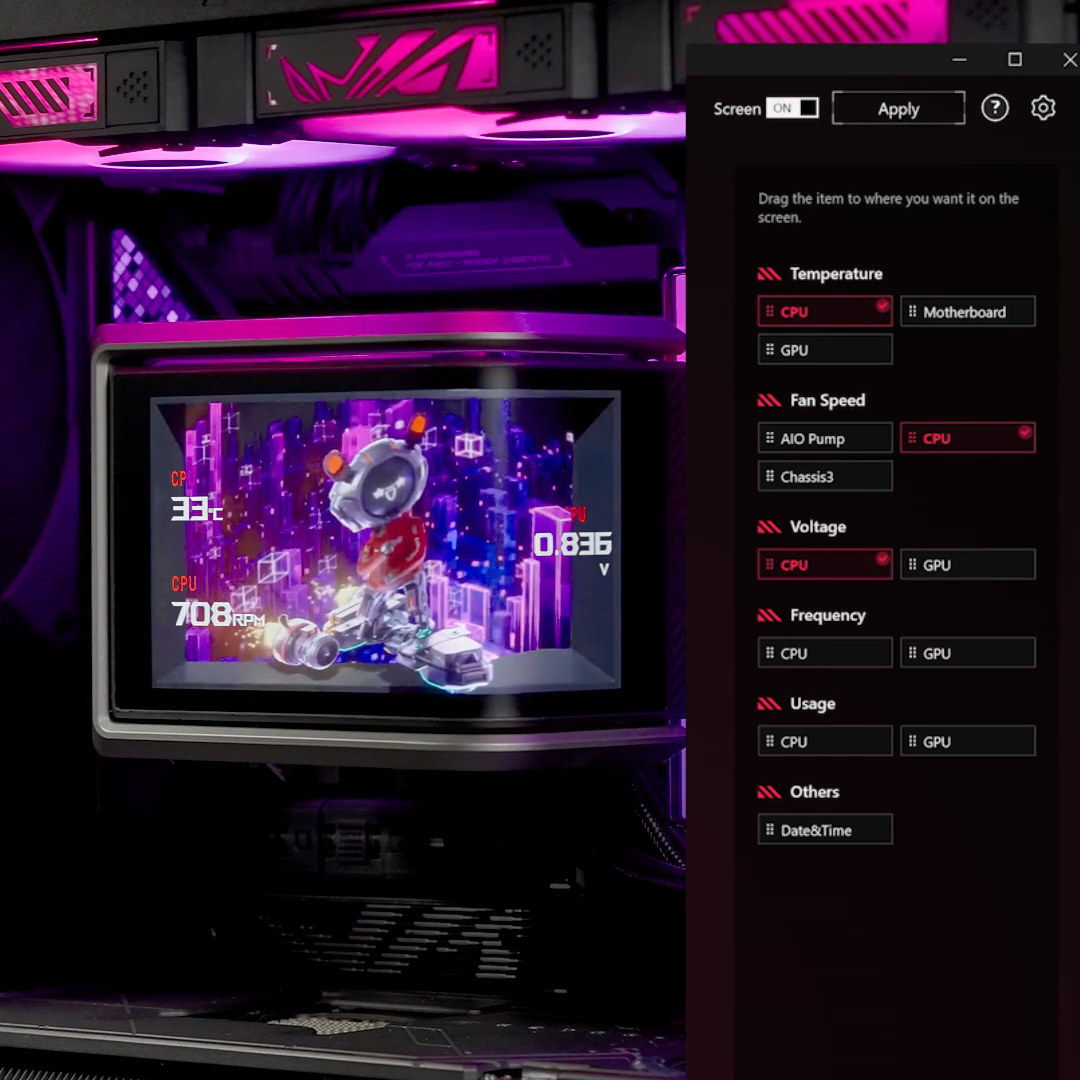Image resolution: width=1080 pixels, height=1080 pixels.
Task: Deselect the CPU item under Fan Speed
Action: [967, 438]
